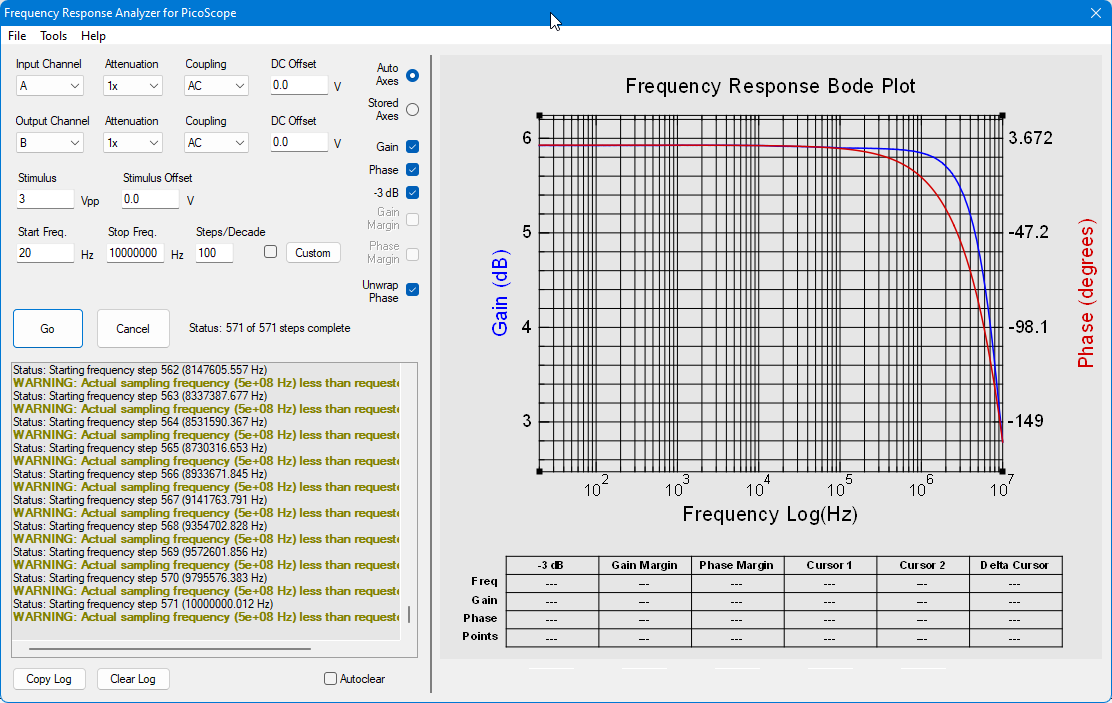Open Output Channel Attenuation dropdown
This screenshot has width=1112, height=703.
(x=133, y=143)
